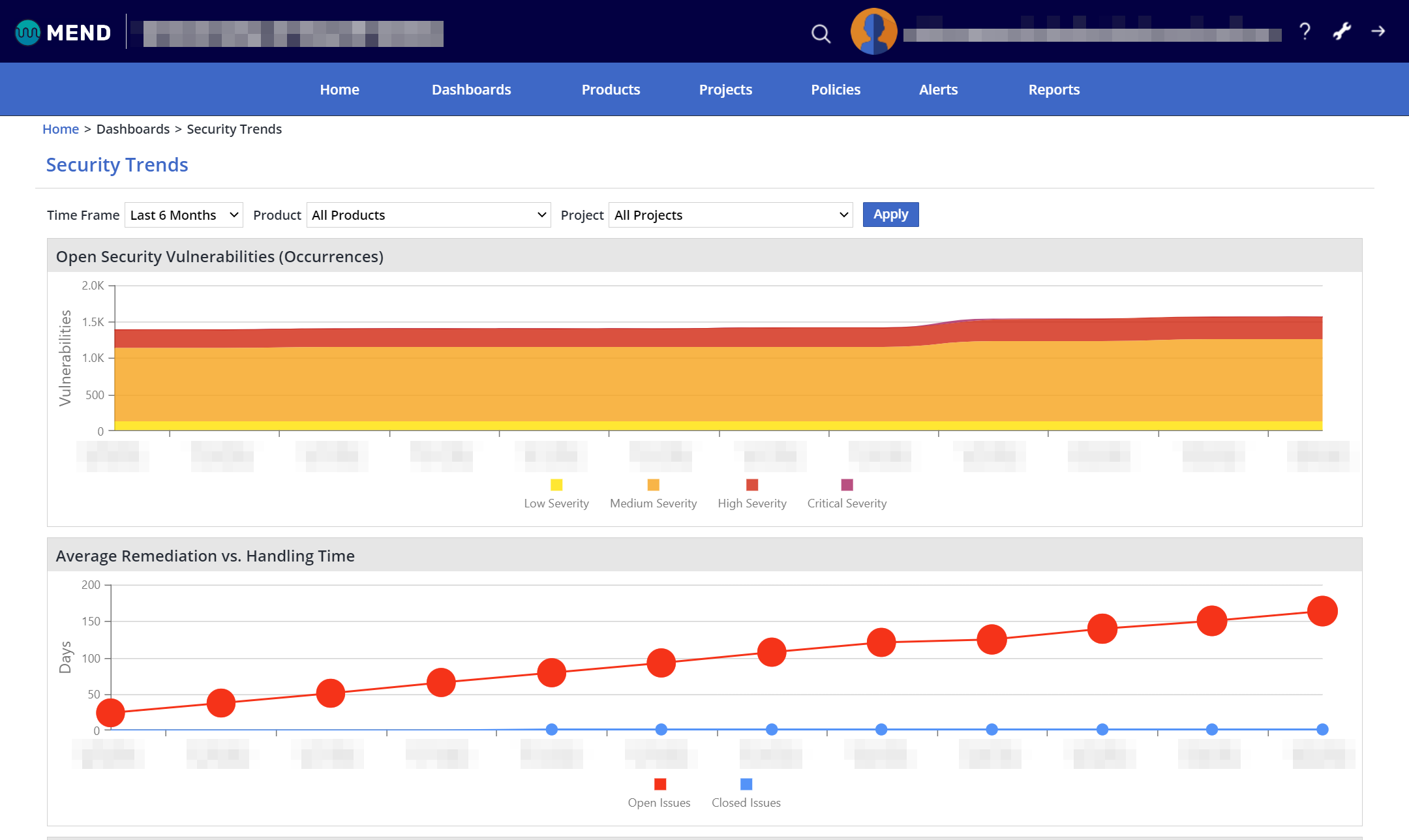Click the Home breadcrumb link
Viewport: 1409px width, 840px height.
pyautogui.click(x=60, y=128)
